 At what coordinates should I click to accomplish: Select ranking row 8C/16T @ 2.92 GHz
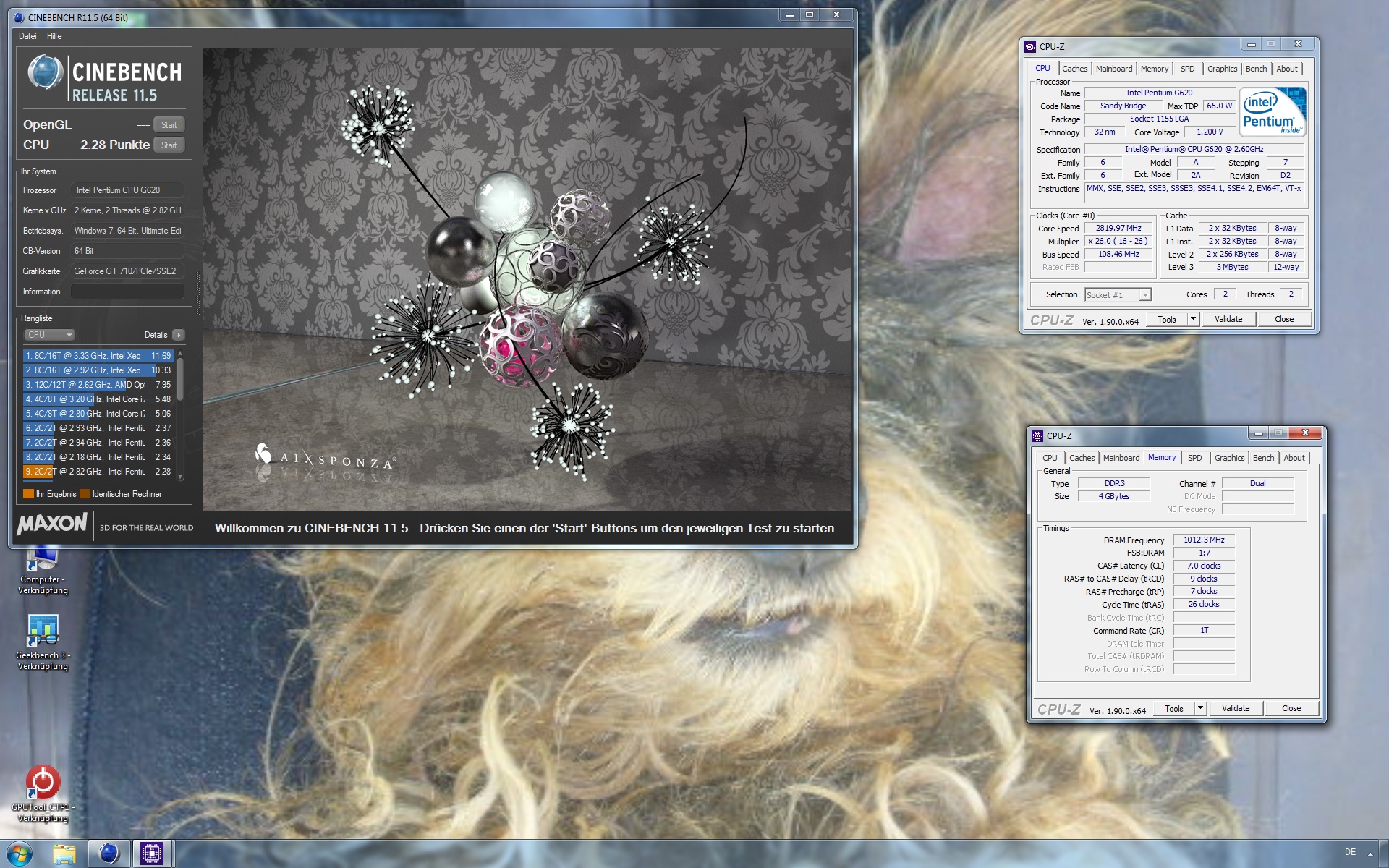coord(98,370)
